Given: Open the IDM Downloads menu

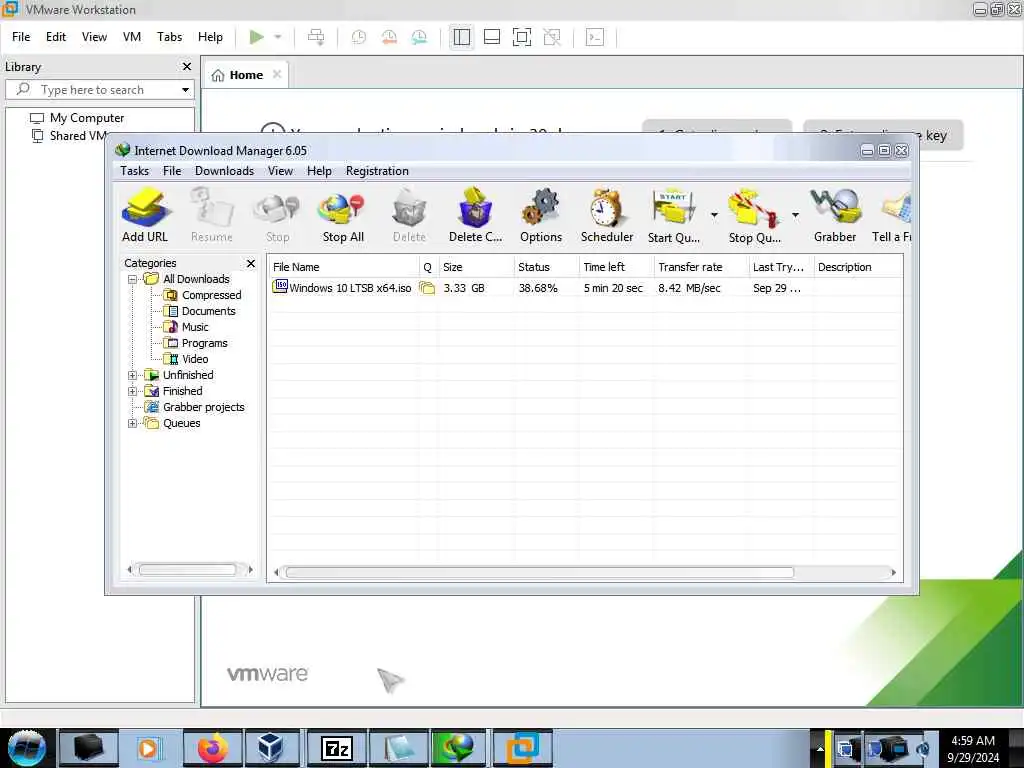Looking at the screenshot, I should click(x=224, y=171).
